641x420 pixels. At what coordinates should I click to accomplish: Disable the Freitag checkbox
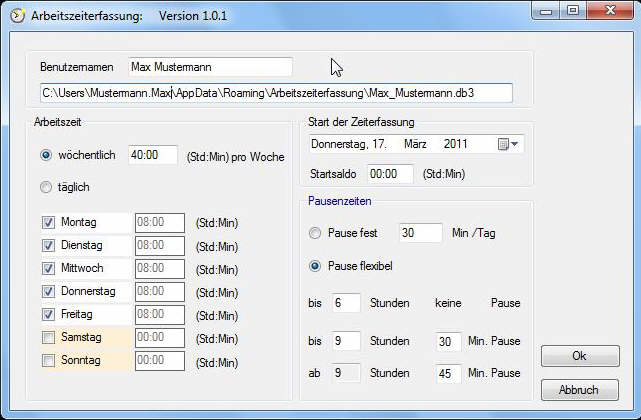click(x=48, y=314)
